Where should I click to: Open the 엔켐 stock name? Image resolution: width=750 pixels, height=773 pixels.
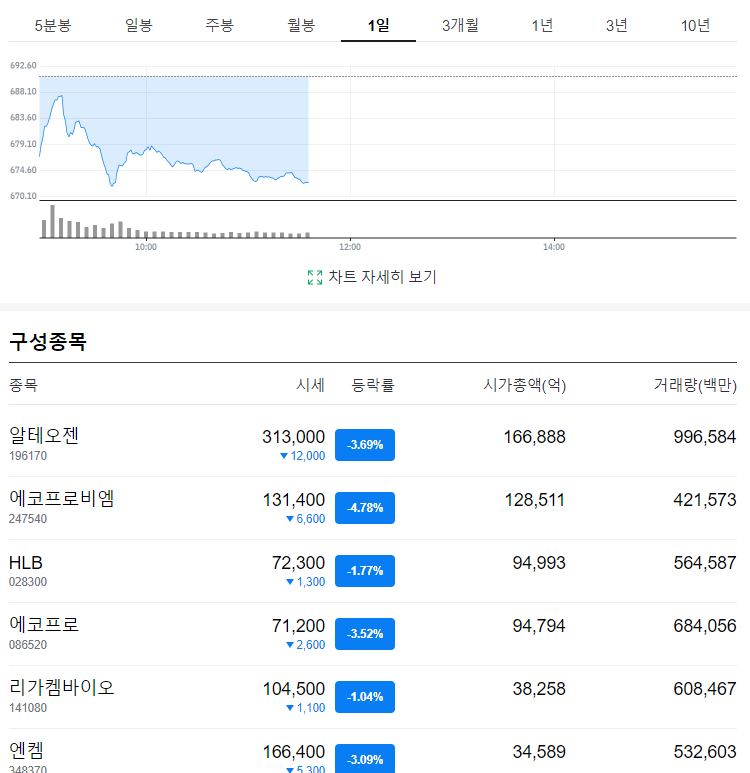tap(26, 751)
